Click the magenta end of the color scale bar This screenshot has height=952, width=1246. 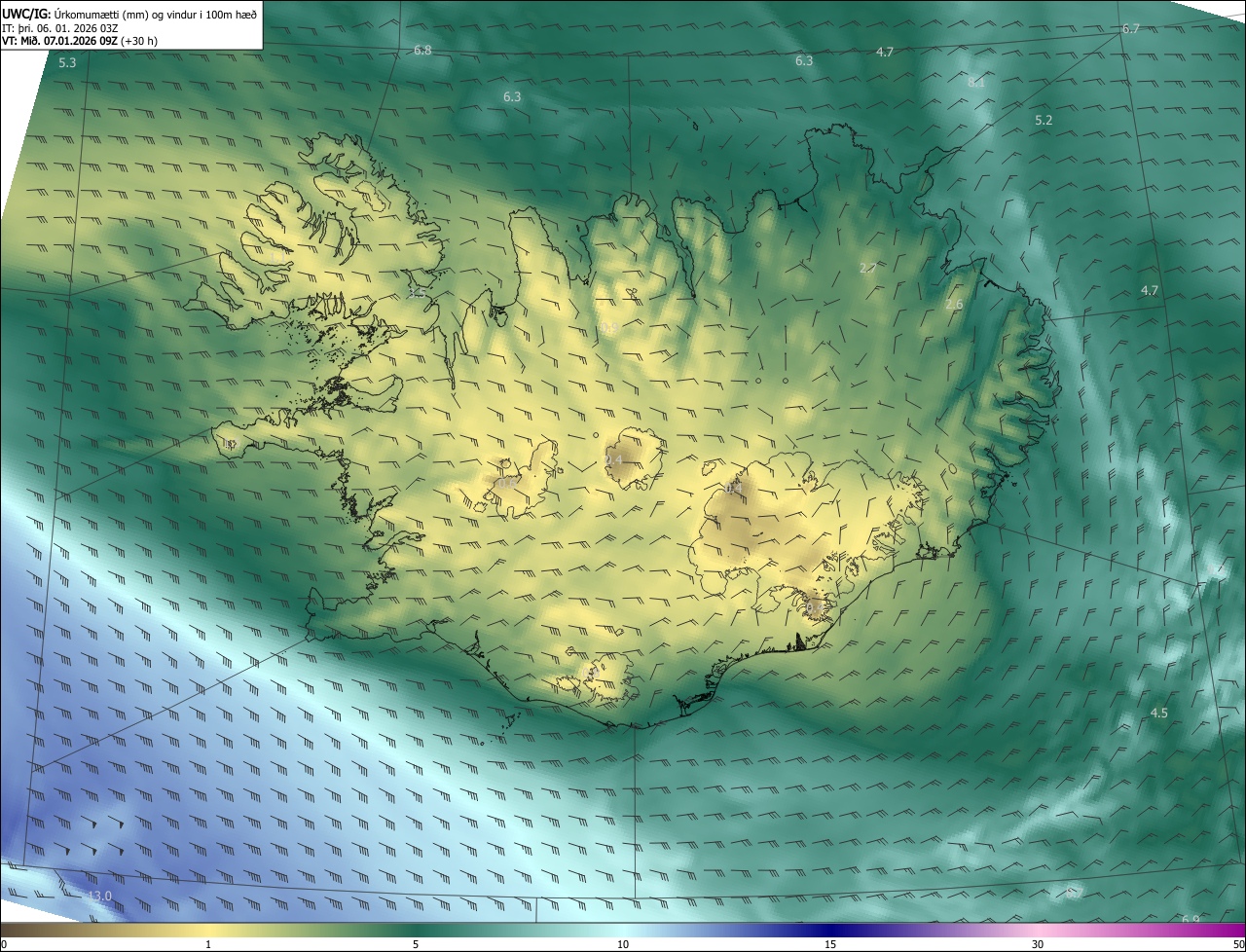coord(1227,930)
